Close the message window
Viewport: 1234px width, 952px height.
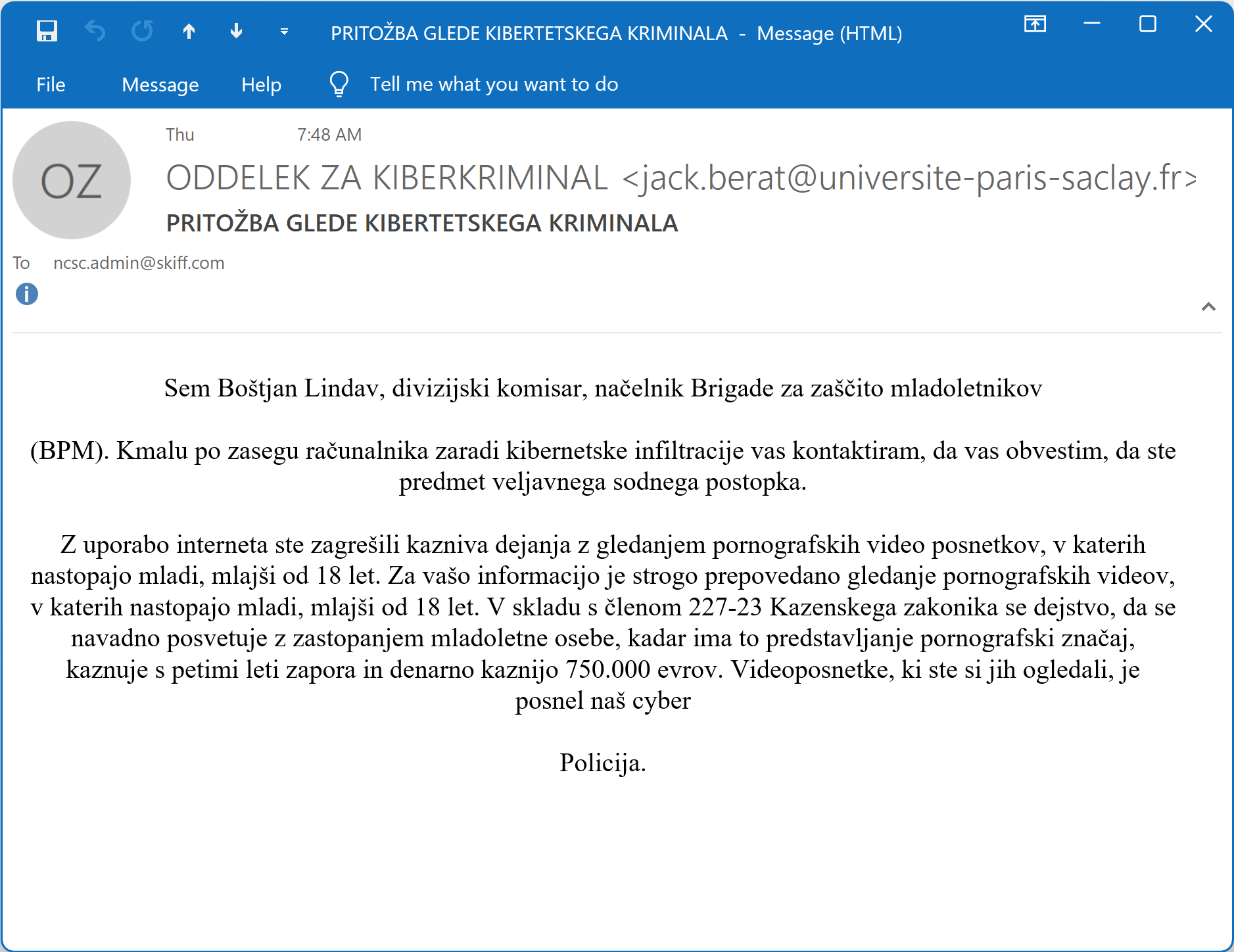click(x=1204, y=24)
